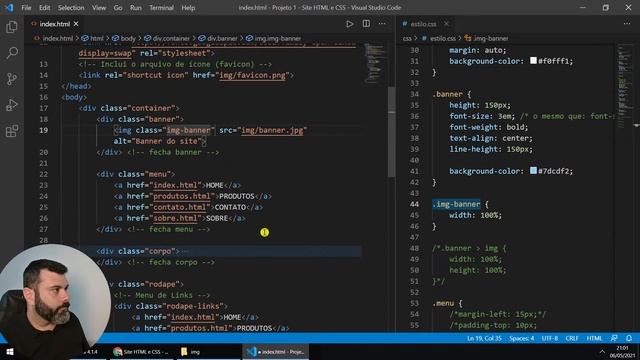This screenshot has height=360, width=640.
Task: Click line number 19 in HTML editor
Action: tap(43, 130)
